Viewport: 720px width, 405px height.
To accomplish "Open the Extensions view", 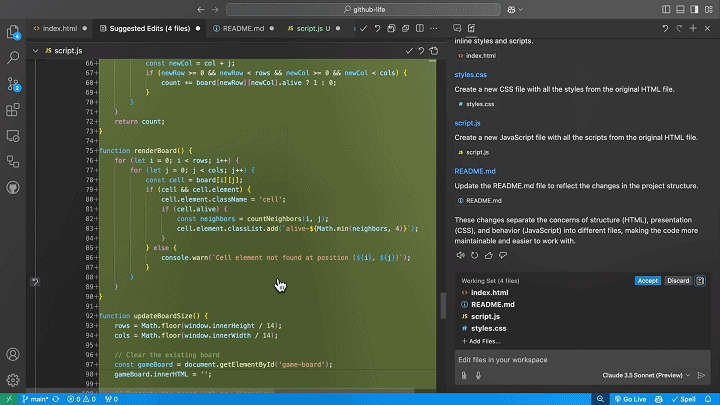I will (14, 110).
